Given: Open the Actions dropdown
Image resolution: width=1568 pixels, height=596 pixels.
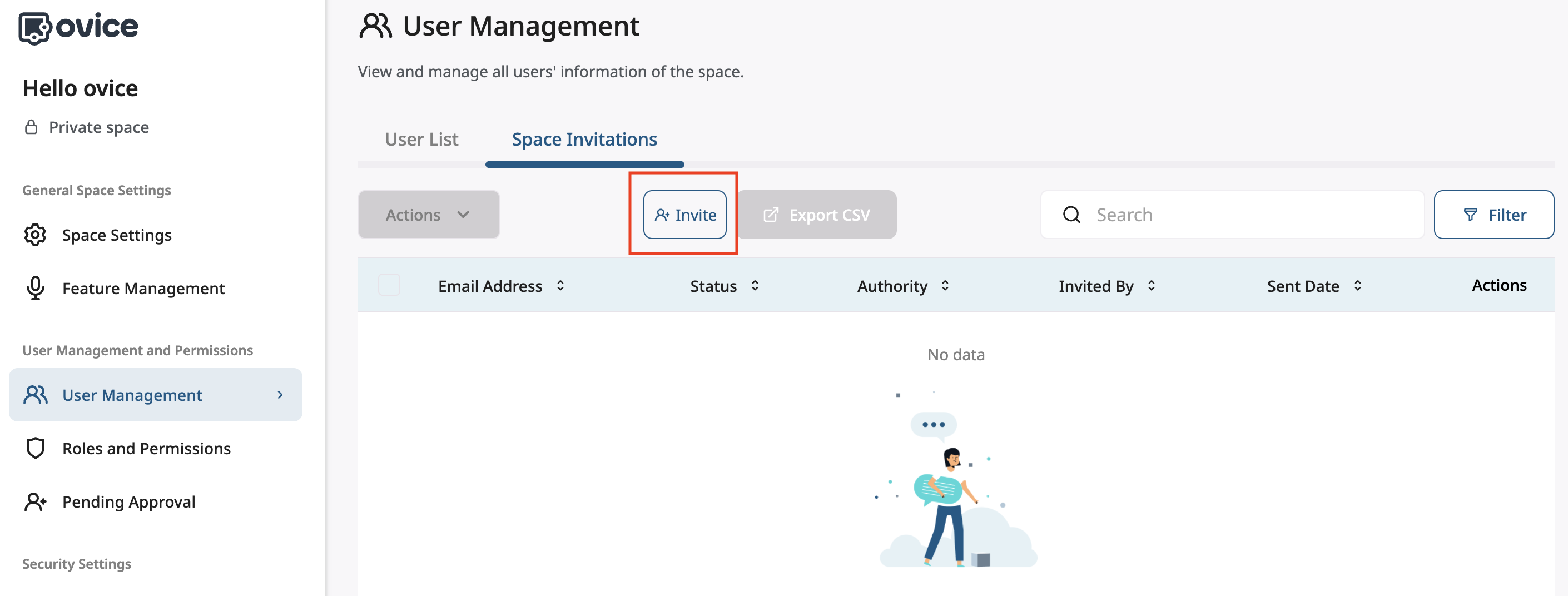Looking at the screenshot, I should (x=428, y=215).
